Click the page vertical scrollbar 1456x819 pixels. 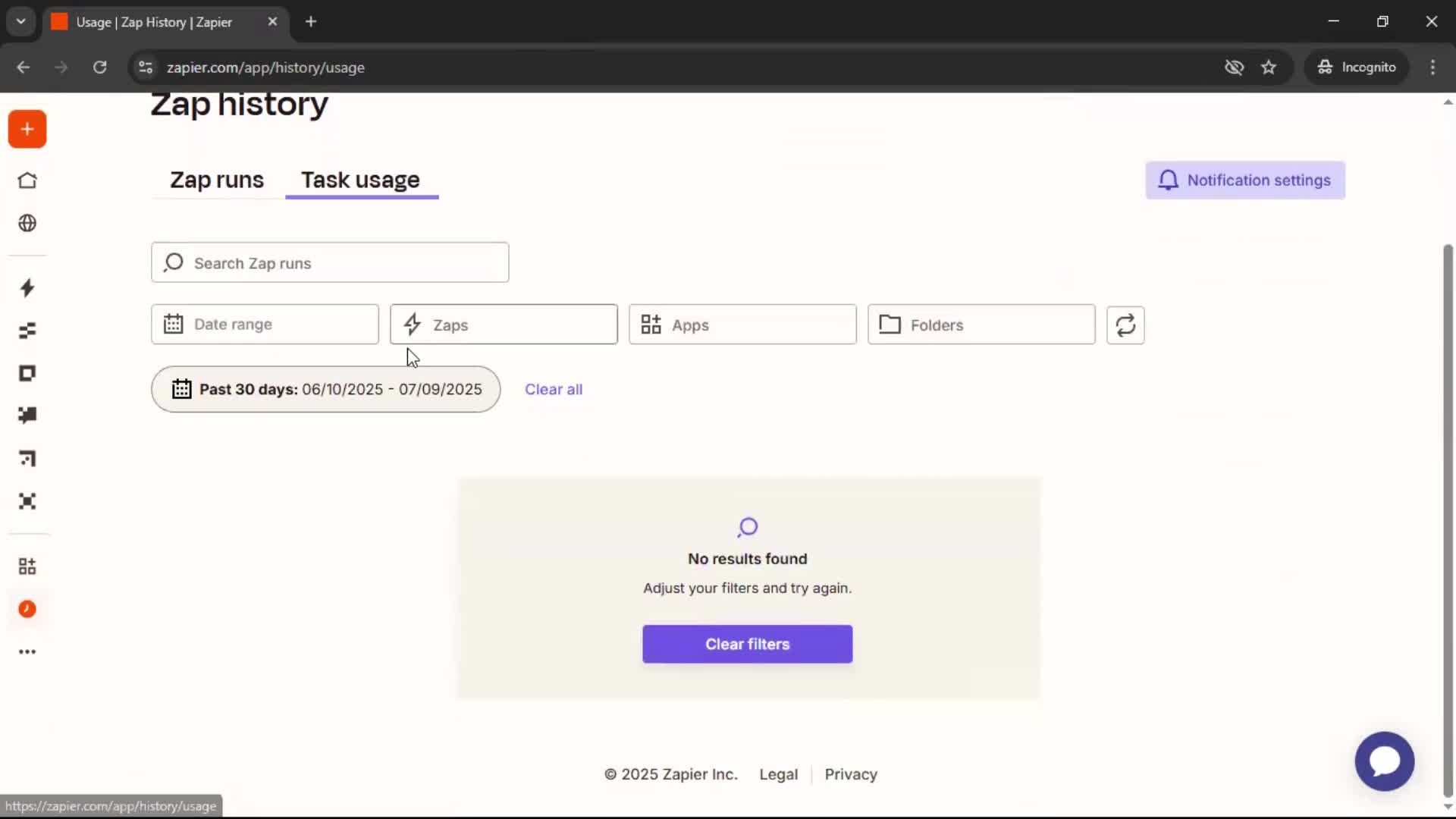click(x=1448, y=519)
